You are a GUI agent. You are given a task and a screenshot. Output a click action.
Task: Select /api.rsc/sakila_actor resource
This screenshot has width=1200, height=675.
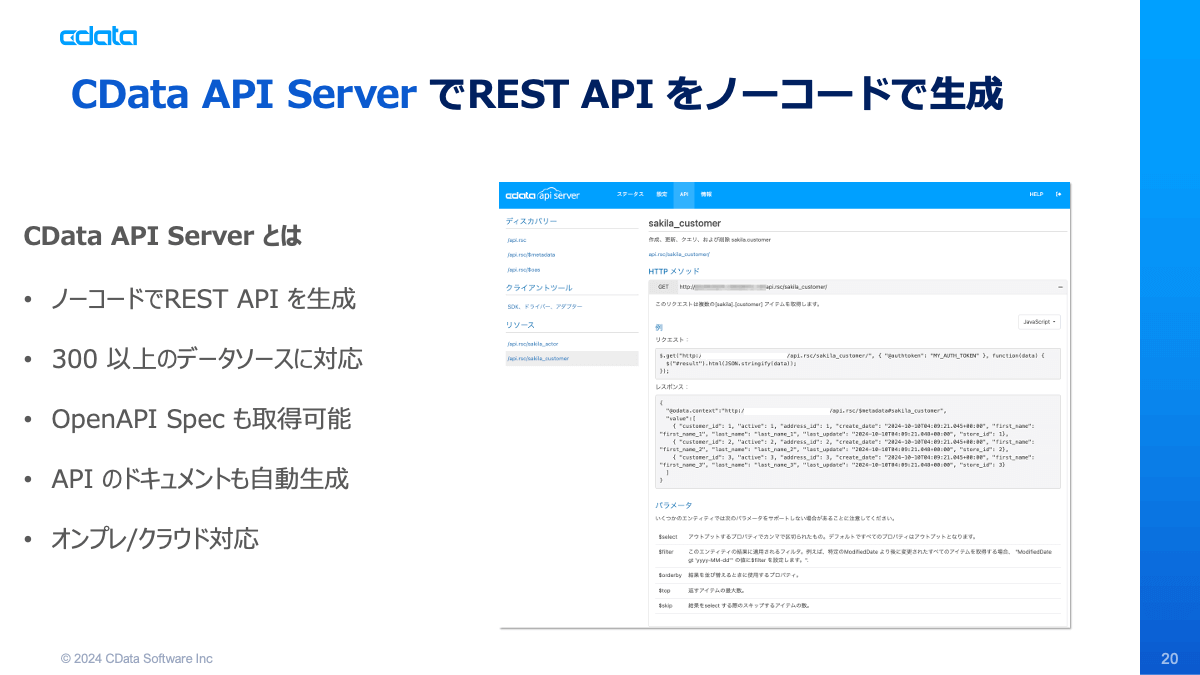[x=532, y=343]
